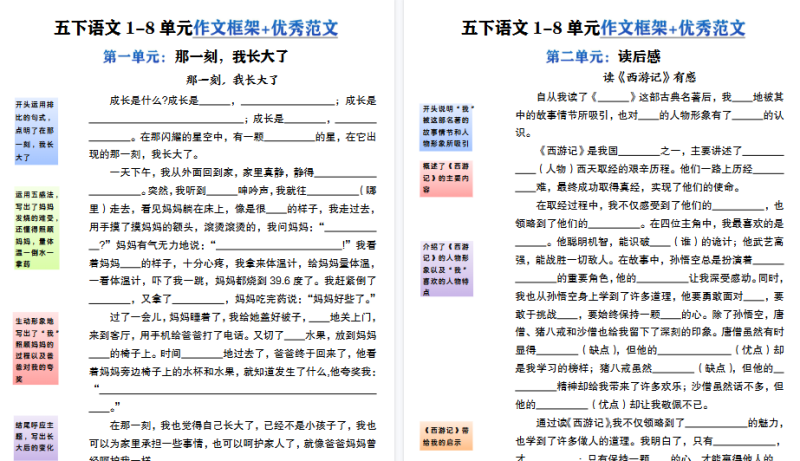This screenshot has height=461, width=800.
Task: Click the text '自从我读了《'
Action: pyautogui.click(x=566, y=97)
